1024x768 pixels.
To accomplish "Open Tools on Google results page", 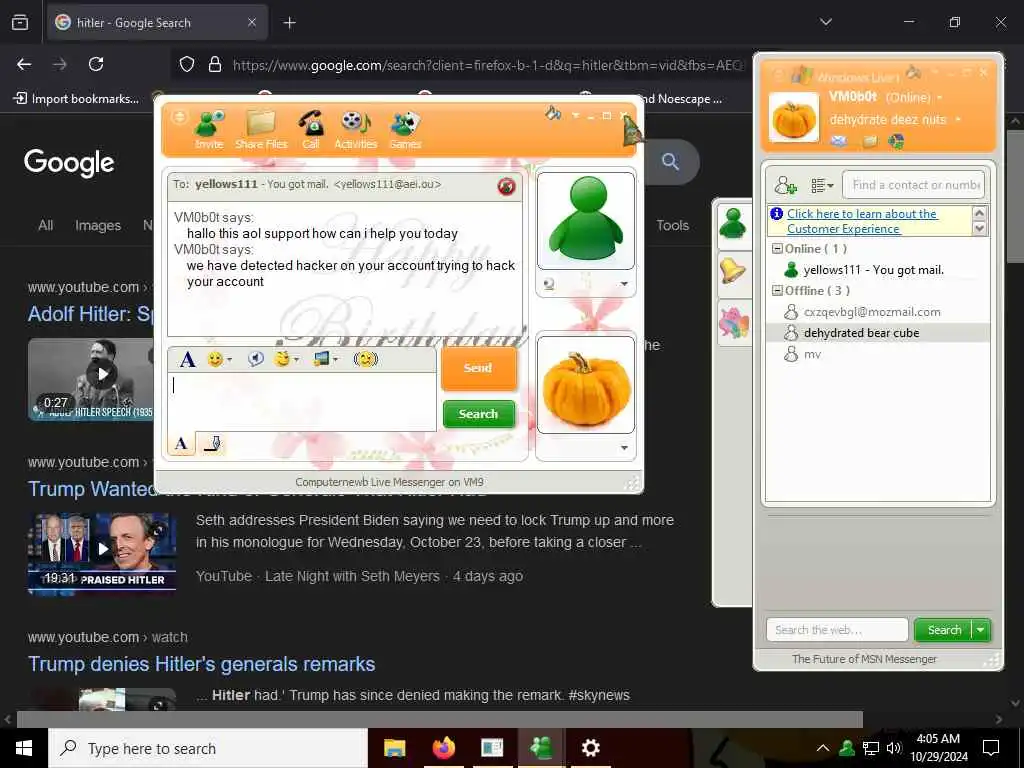I will 672,225.
